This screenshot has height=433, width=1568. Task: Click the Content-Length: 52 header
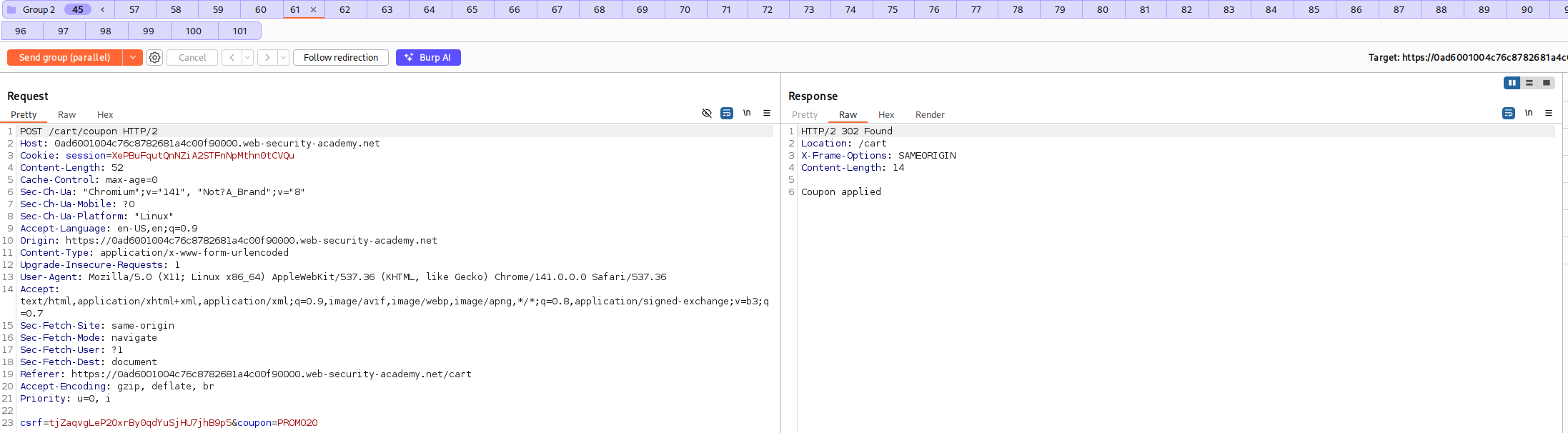71,167
